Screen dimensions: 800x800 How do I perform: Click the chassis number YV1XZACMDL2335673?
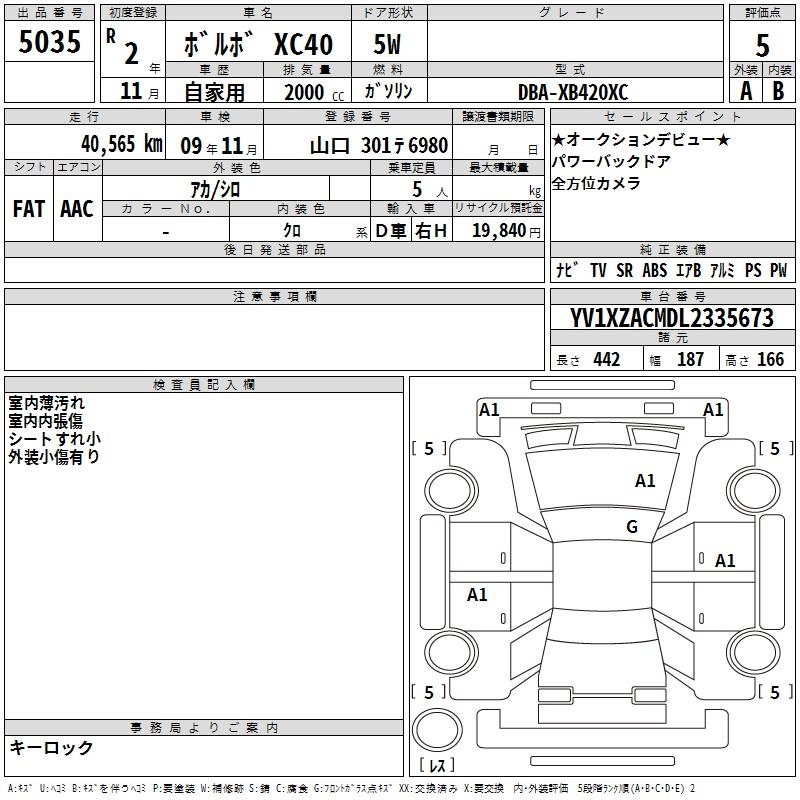point(672,318)
